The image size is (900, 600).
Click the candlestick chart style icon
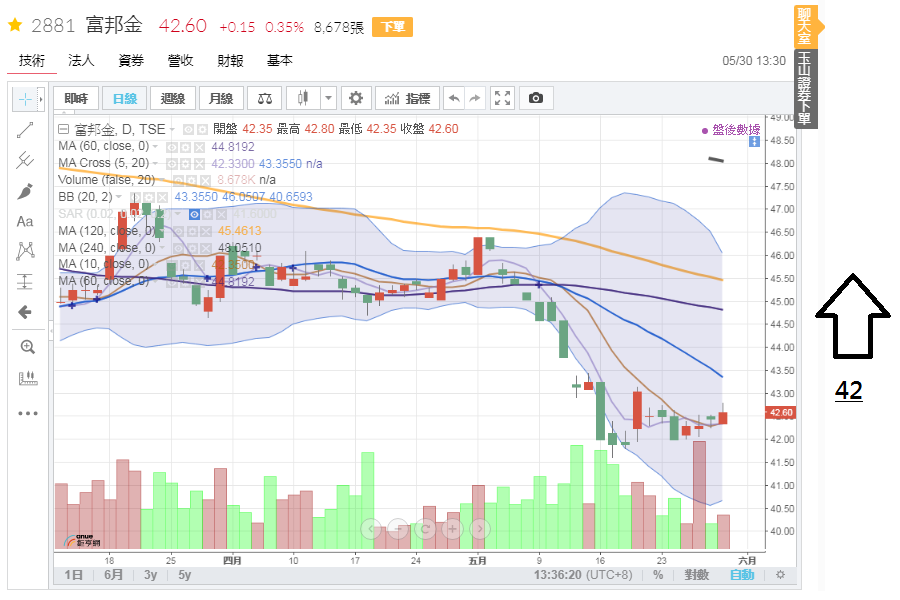click(303, 98)
